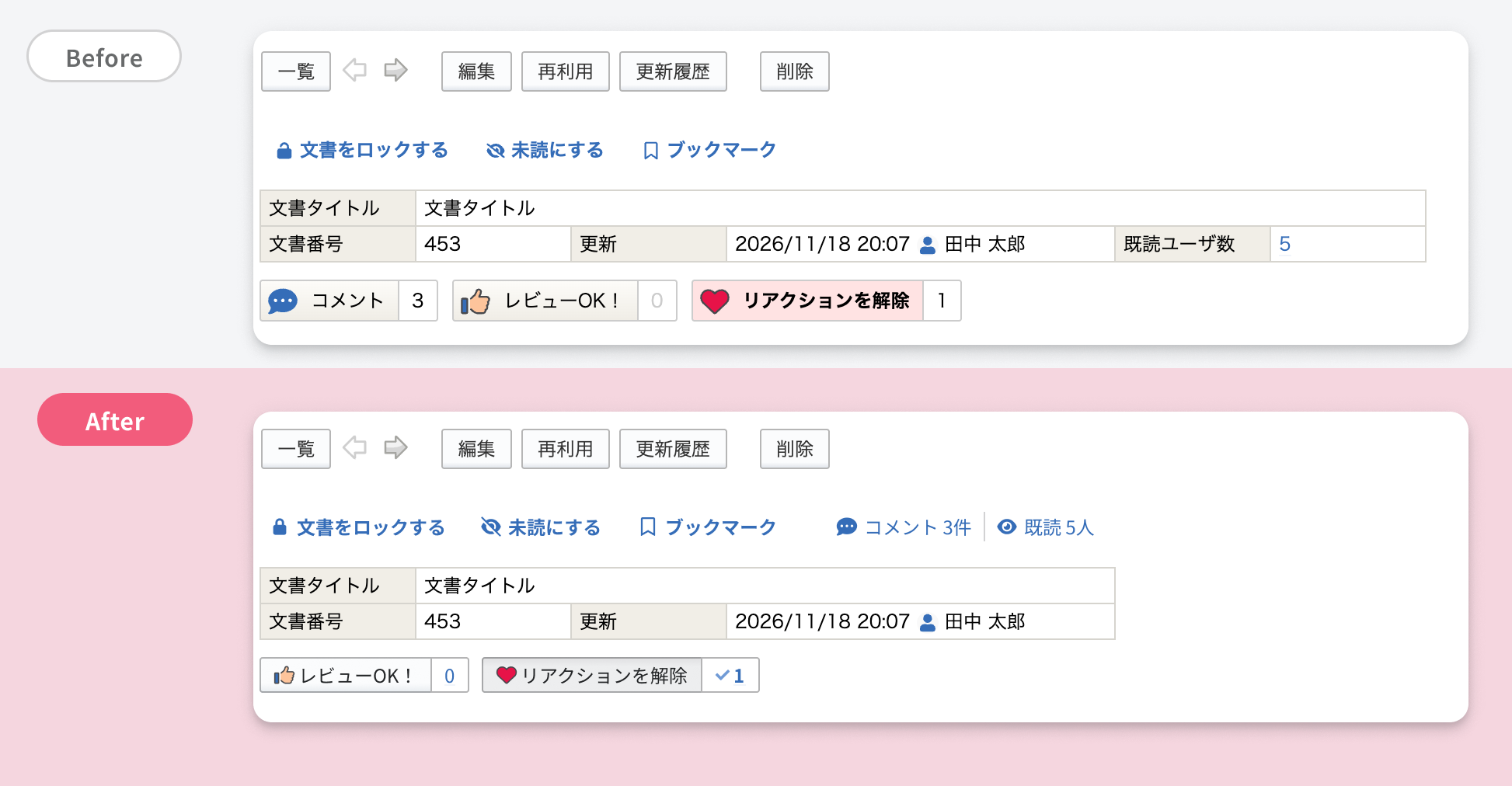Click コメント 3件 link in After panel
Viewport: 1512px width, 786px height.
click(x=918, y=527)
